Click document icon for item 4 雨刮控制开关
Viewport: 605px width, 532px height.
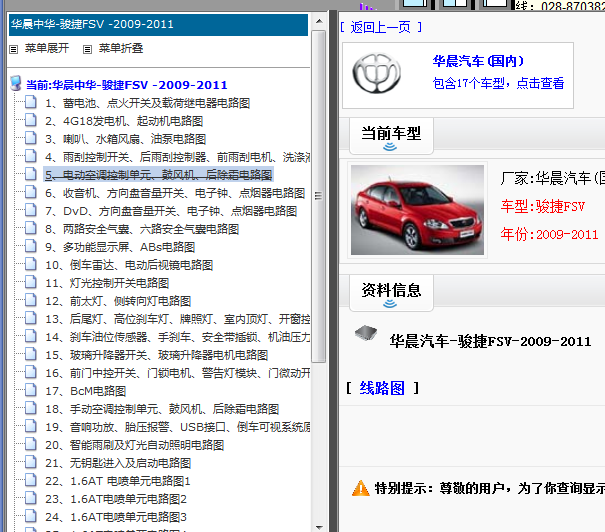tap(31, 156)
